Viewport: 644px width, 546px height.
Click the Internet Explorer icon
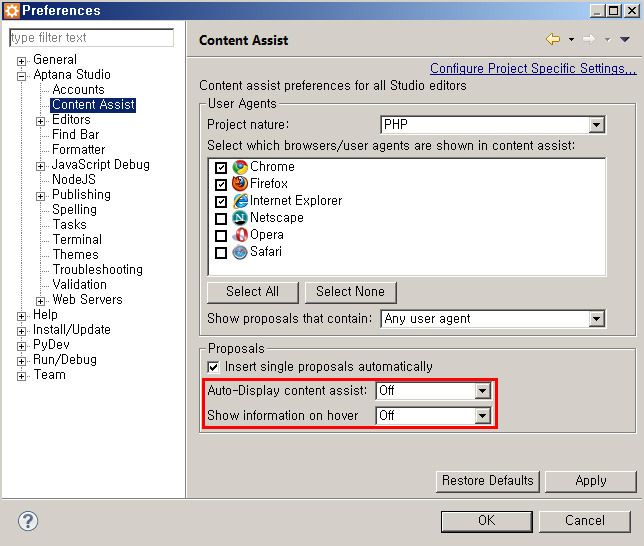click(x=240, y=201)
